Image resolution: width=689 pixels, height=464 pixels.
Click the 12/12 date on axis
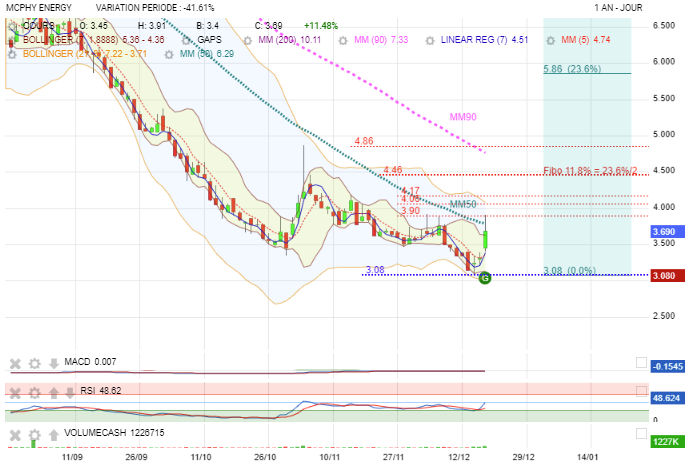tap(458, 457)
